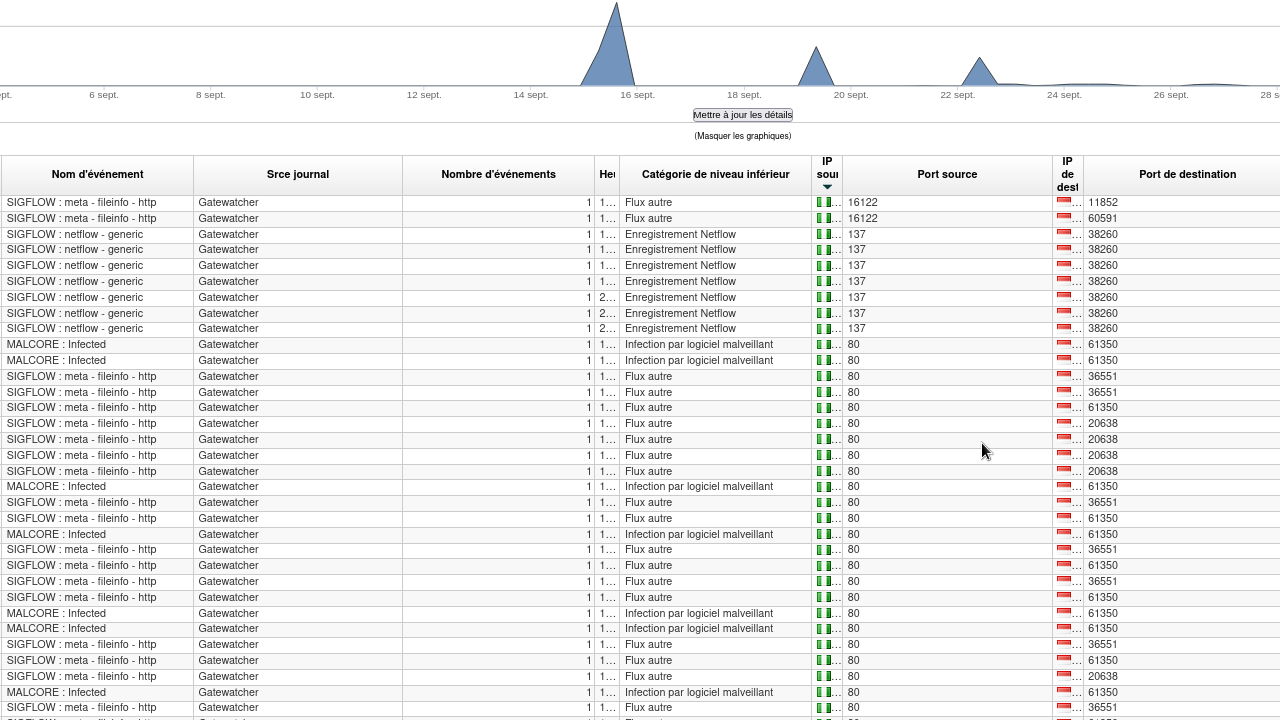
Task: Sort table by Port source header
Action: [x=946, y=174]
